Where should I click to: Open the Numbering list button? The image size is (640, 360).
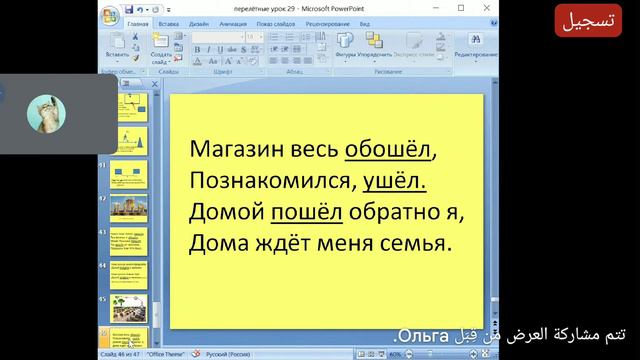289,37
